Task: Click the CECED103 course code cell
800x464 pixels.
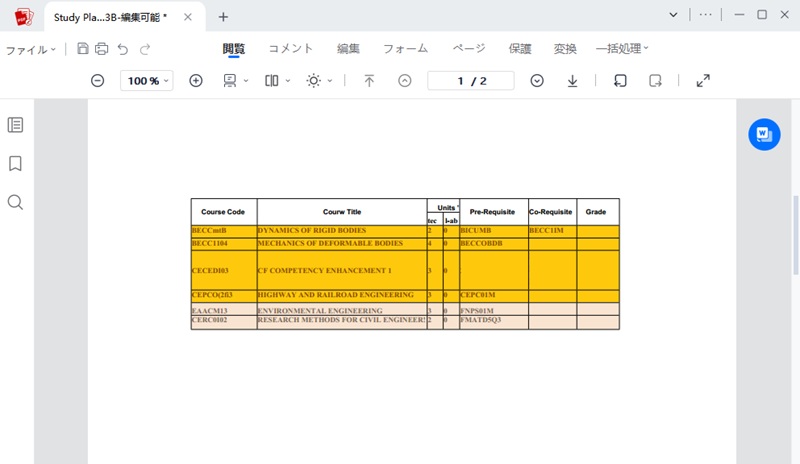Action: [x=223, y=270]
